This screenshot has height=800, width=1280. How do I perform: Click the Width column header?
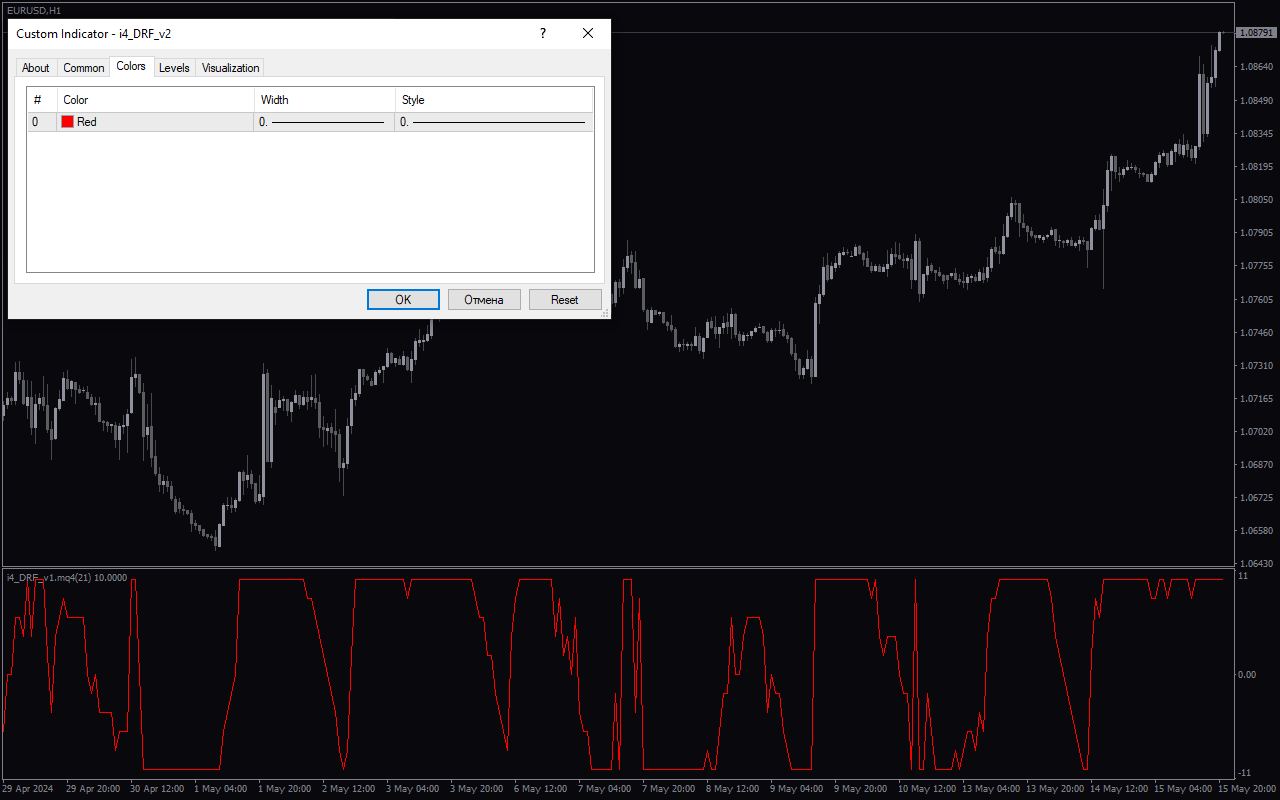(325, 100)
